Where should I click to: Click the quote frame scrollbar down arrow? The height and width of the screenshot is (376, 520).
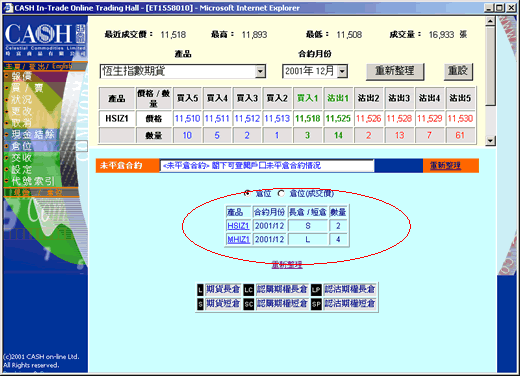[x=490, y=141]
